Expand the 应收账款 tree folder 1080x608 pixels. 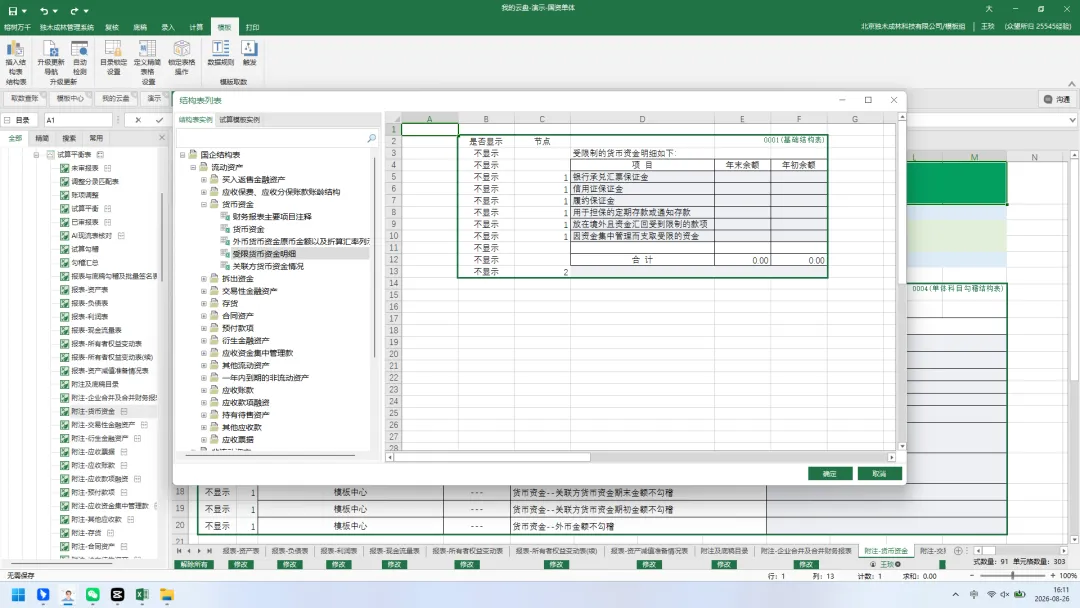204,390
